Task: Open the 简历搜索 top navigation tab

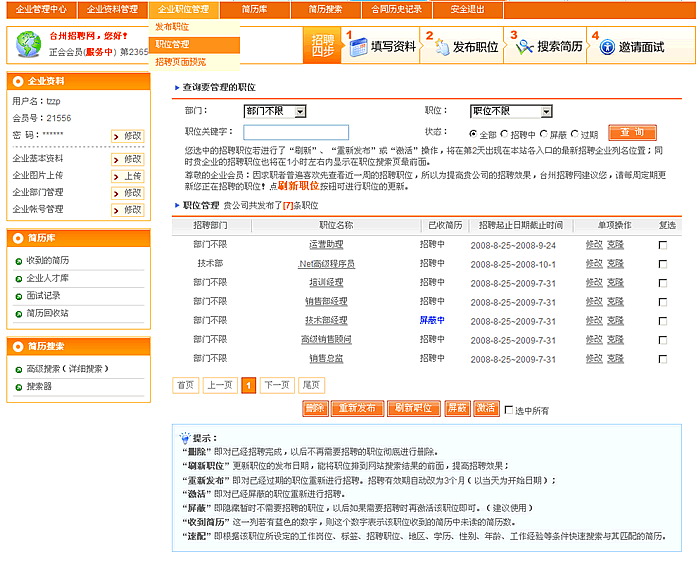Action: click(x=325, y=9)
